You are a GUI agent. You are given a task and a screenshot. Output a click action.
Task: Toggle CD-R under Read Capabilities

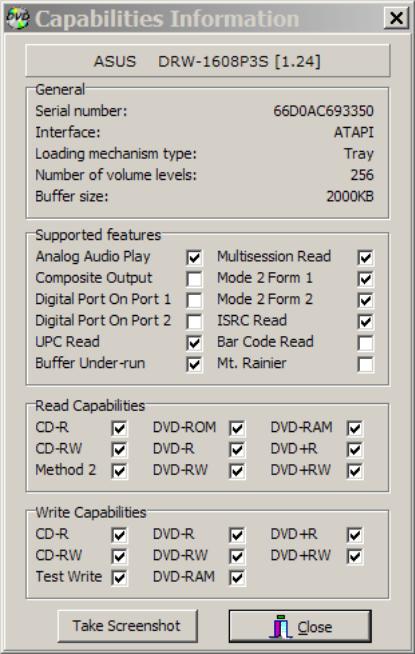click(x=119, y=428)
